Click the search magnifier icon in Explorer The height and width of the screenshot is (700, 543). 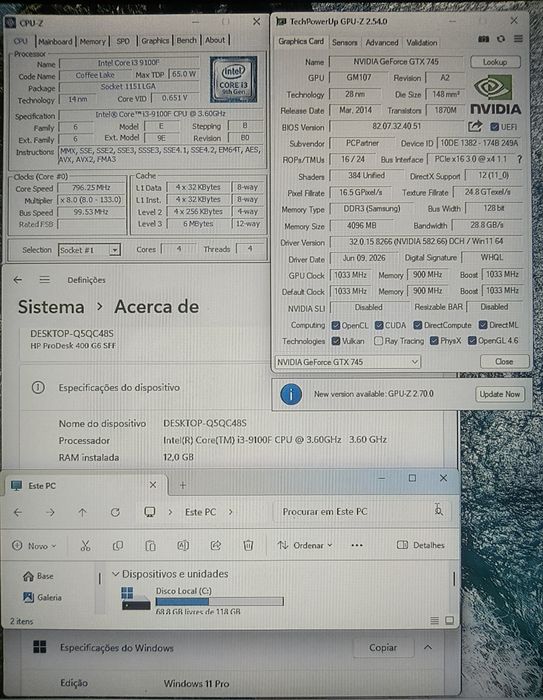pos(439,509)
